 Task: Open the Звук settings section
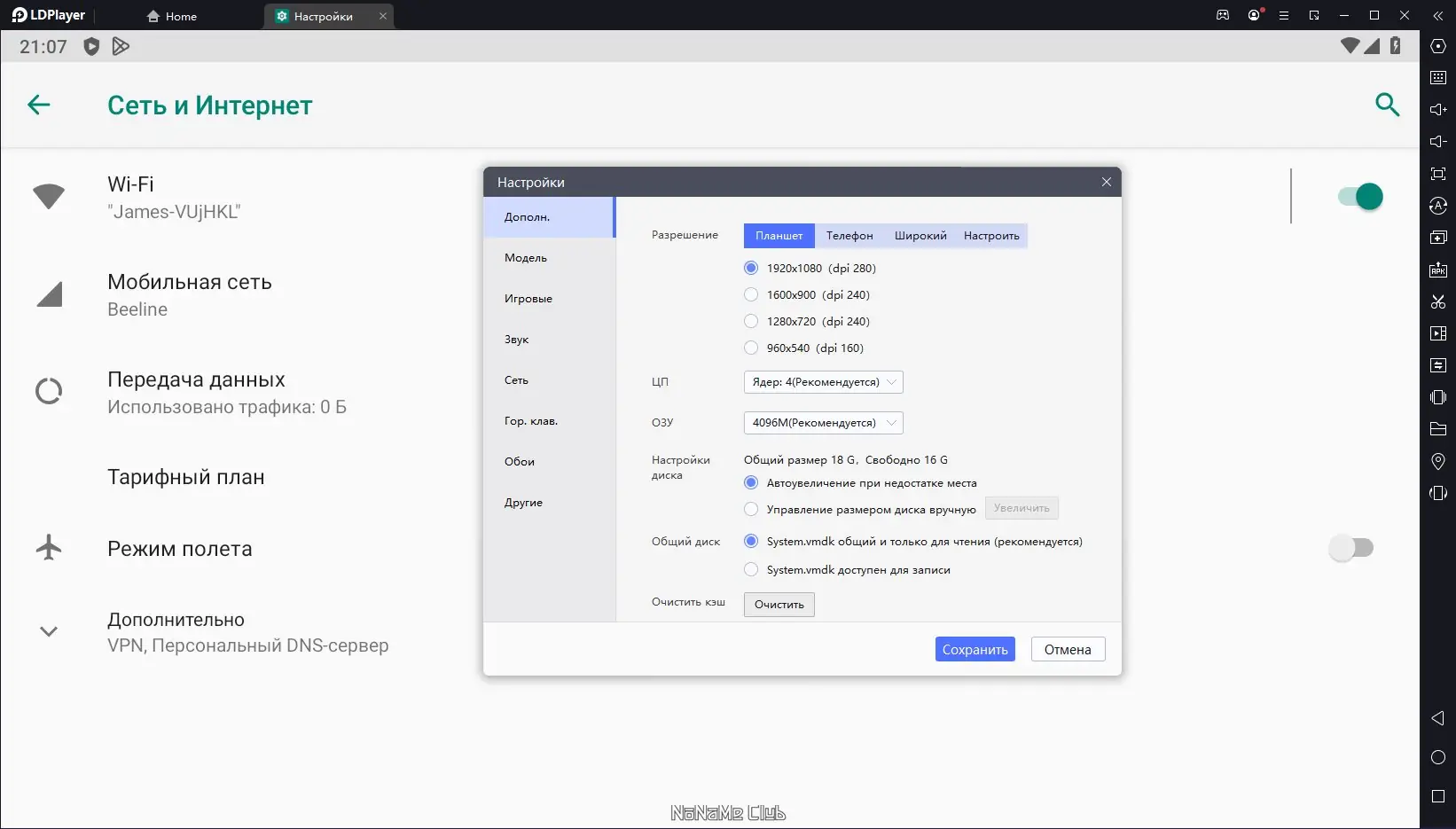point(549,340)
